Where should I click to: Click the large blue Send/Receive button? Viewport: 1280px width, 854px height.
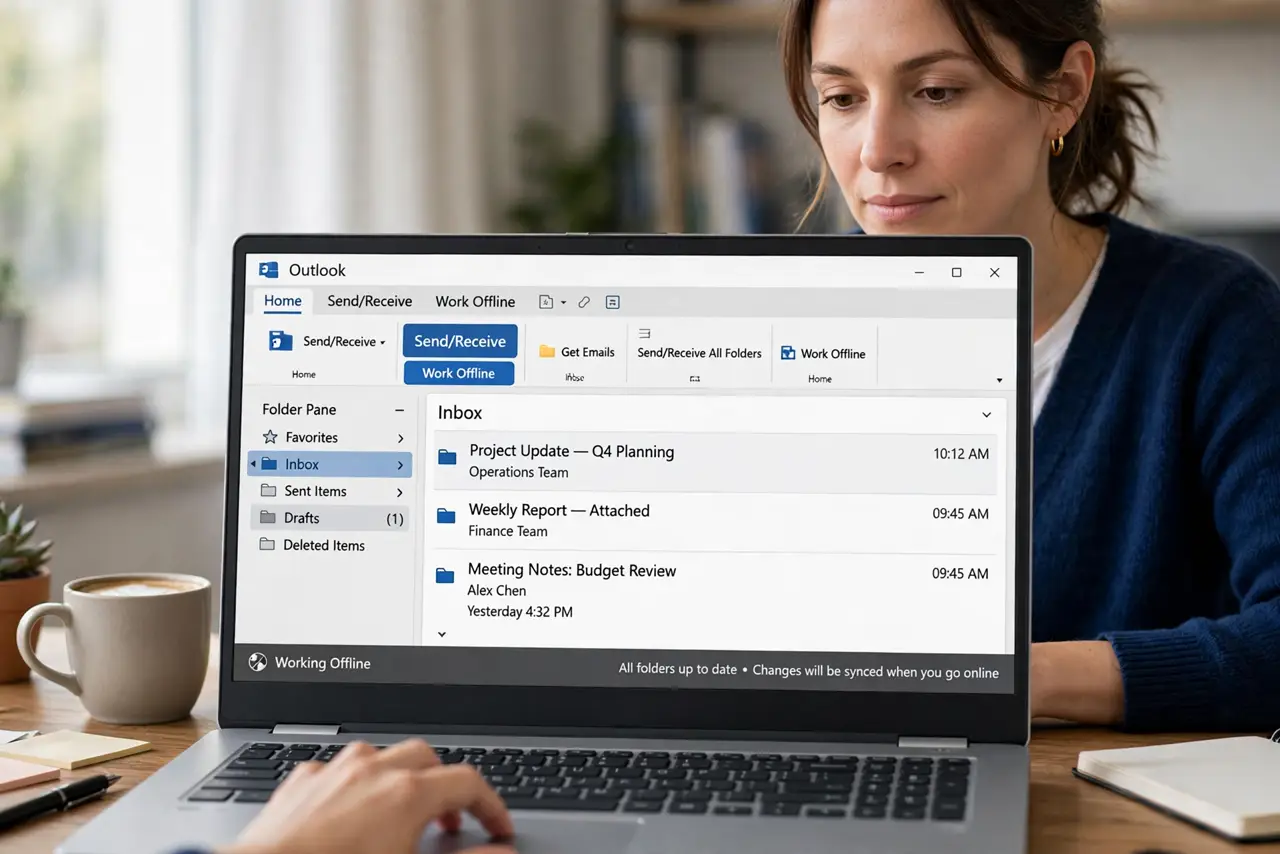coord(460,341)
